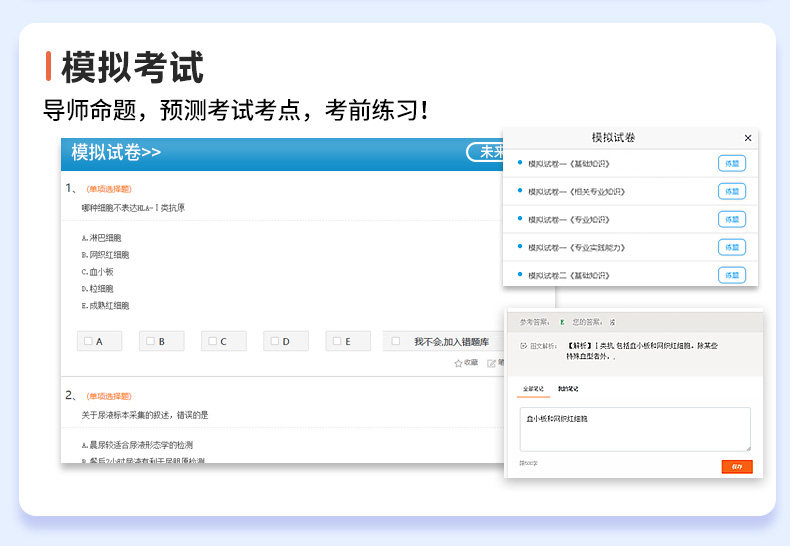Select option text C.血小板

coord(97,272)
